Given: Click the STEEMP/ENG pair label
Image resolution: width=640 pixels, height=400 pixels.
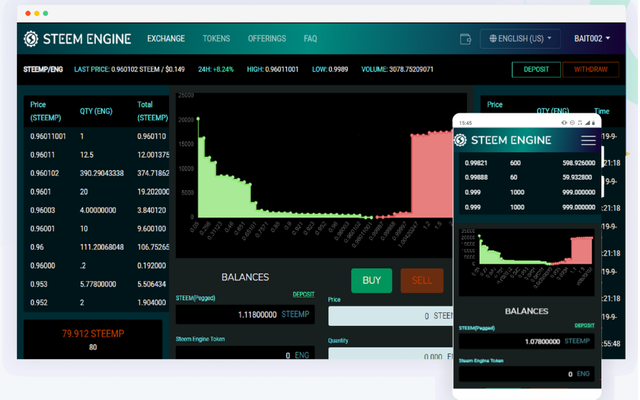Looking at the screenshot, I should point(43,69).
